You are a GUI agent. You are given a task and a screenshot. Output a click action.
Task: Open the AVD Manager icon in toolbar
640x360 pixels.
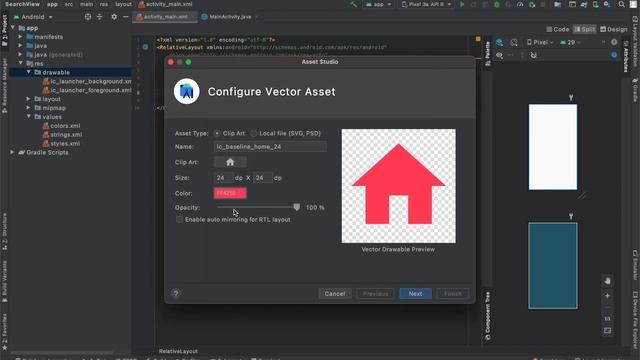tap(596, 4)
